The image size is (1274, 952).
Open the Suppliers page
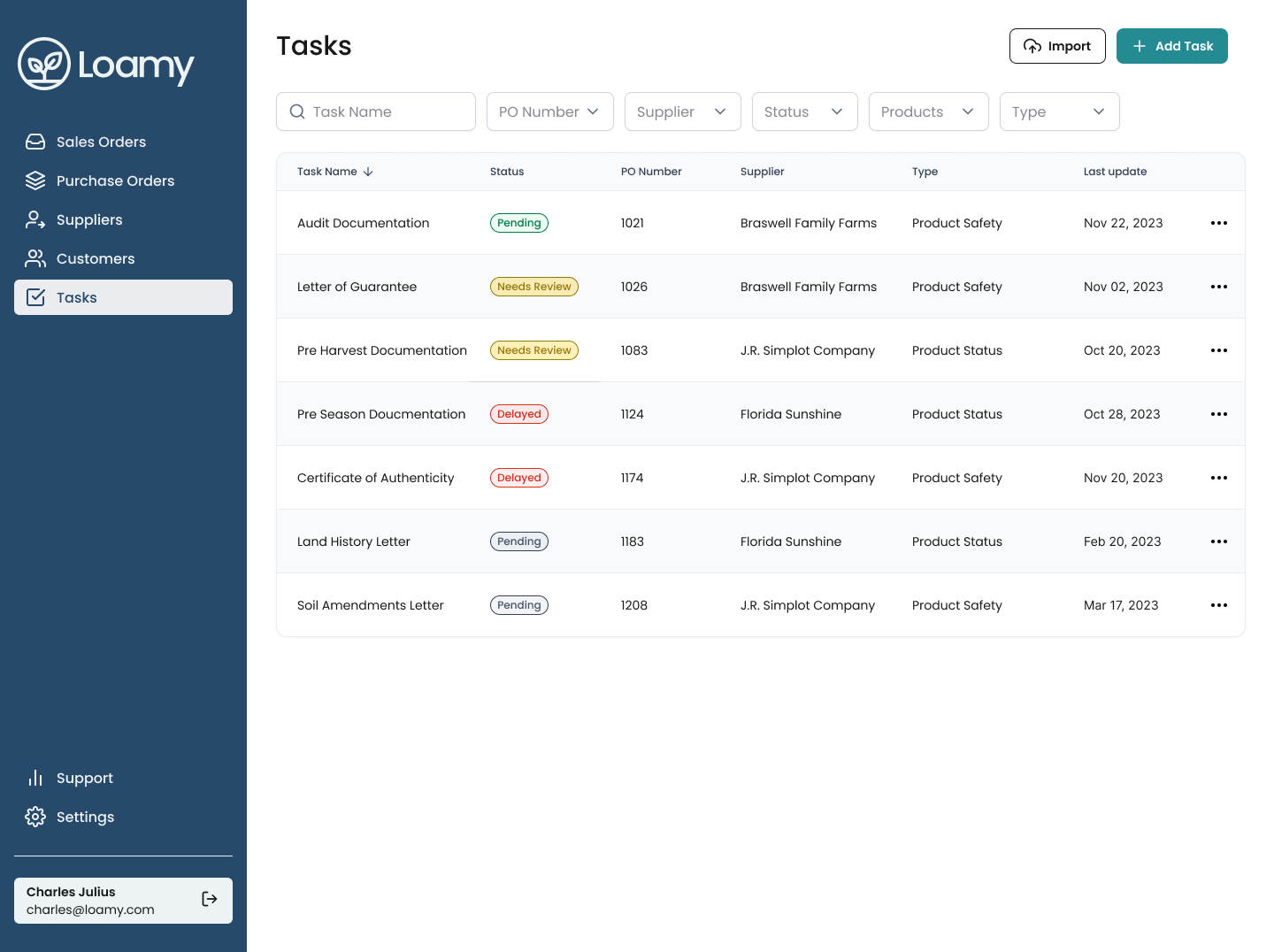[x=123, y=219]
